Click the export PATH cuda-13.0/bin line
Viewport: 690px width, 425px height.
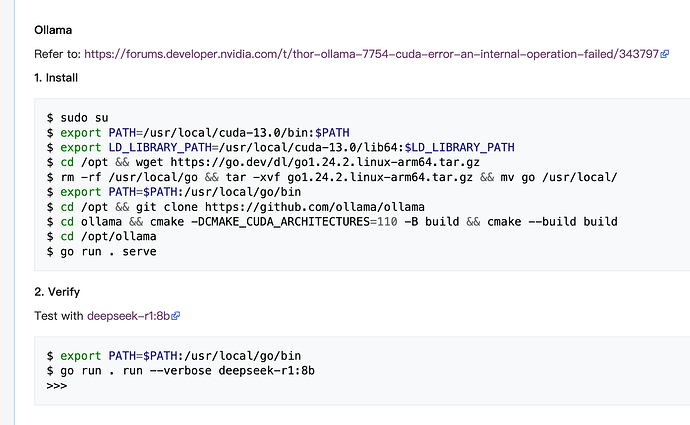pyautogui.click(x=198, y=132)
